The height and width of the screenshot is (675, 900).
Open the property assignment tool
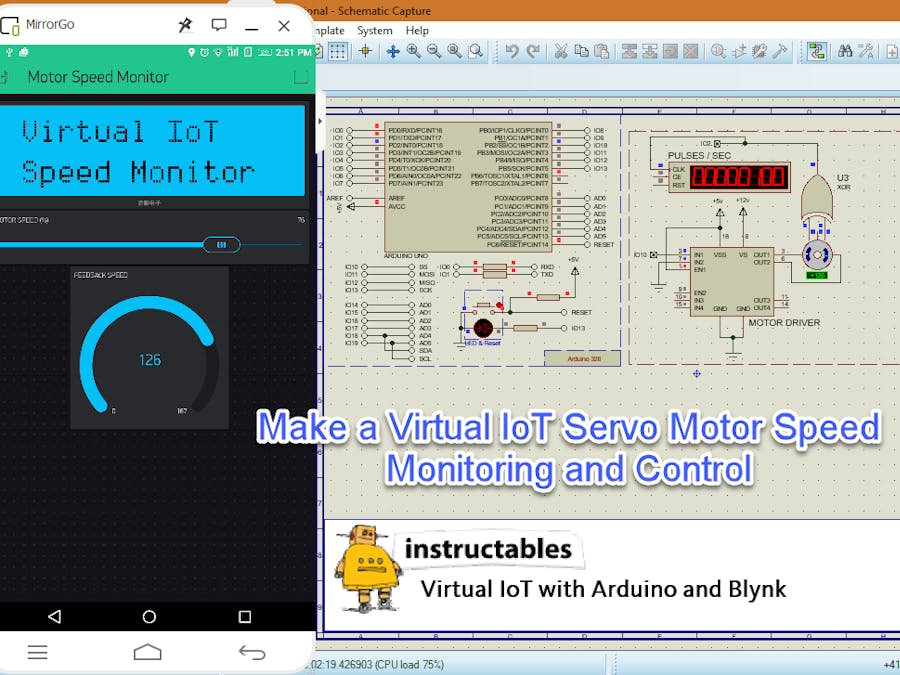(866, 52)
